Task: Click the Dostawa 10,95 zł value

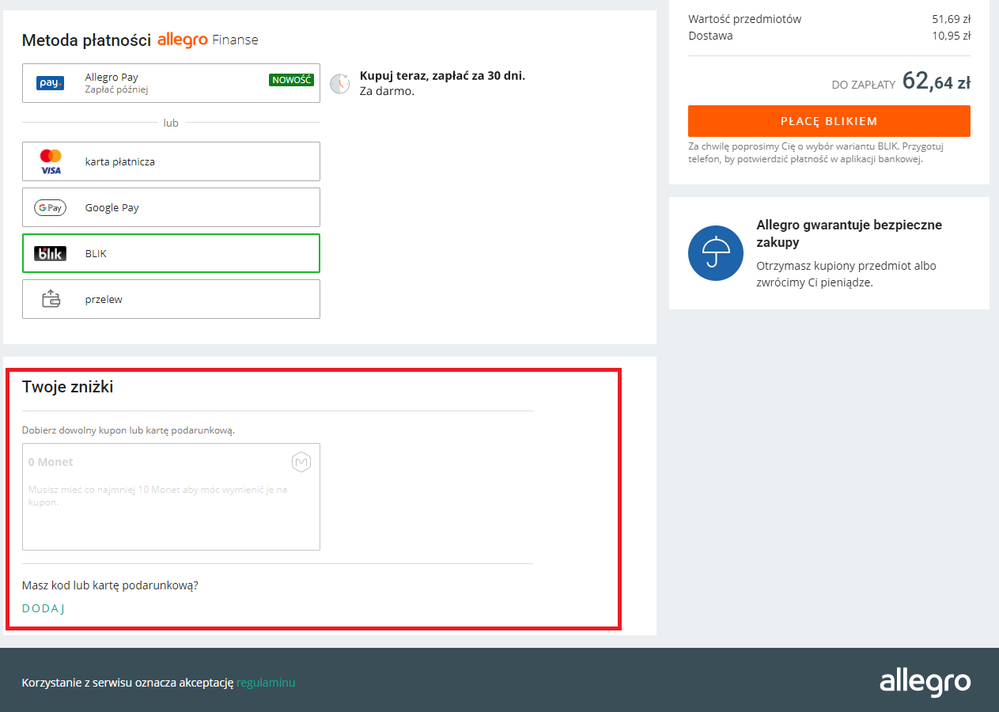Action: tap(951, 36)
